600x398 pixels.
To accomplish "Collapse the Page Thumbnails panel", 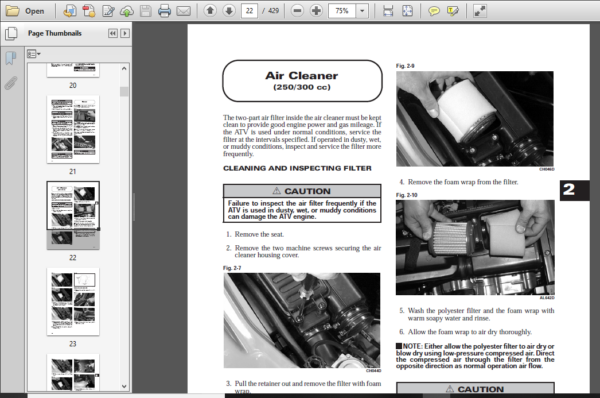I will click(x=112, y=33).
